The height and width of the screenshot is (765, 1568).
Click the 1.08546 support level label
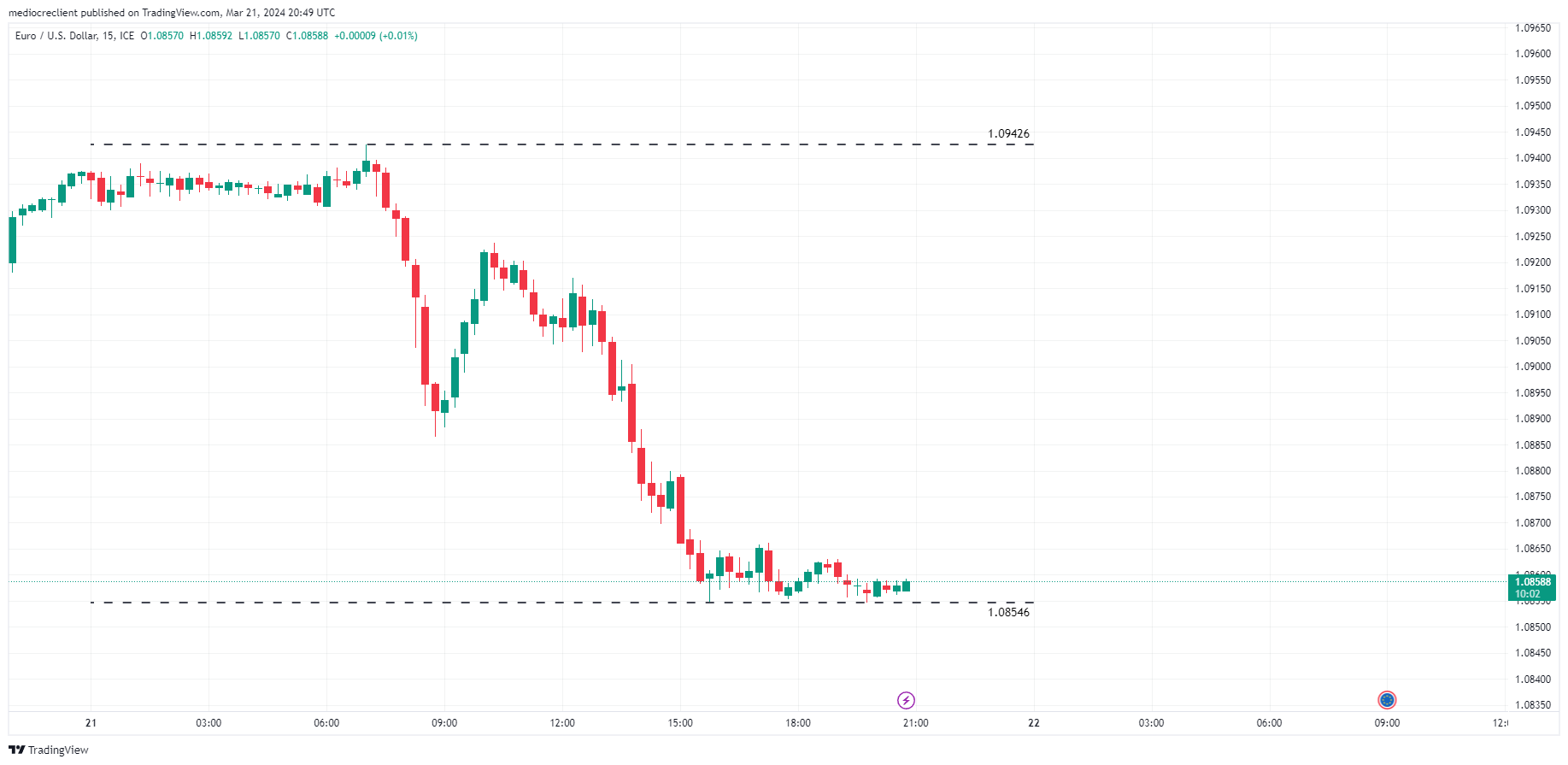(x=1008, y=612)
